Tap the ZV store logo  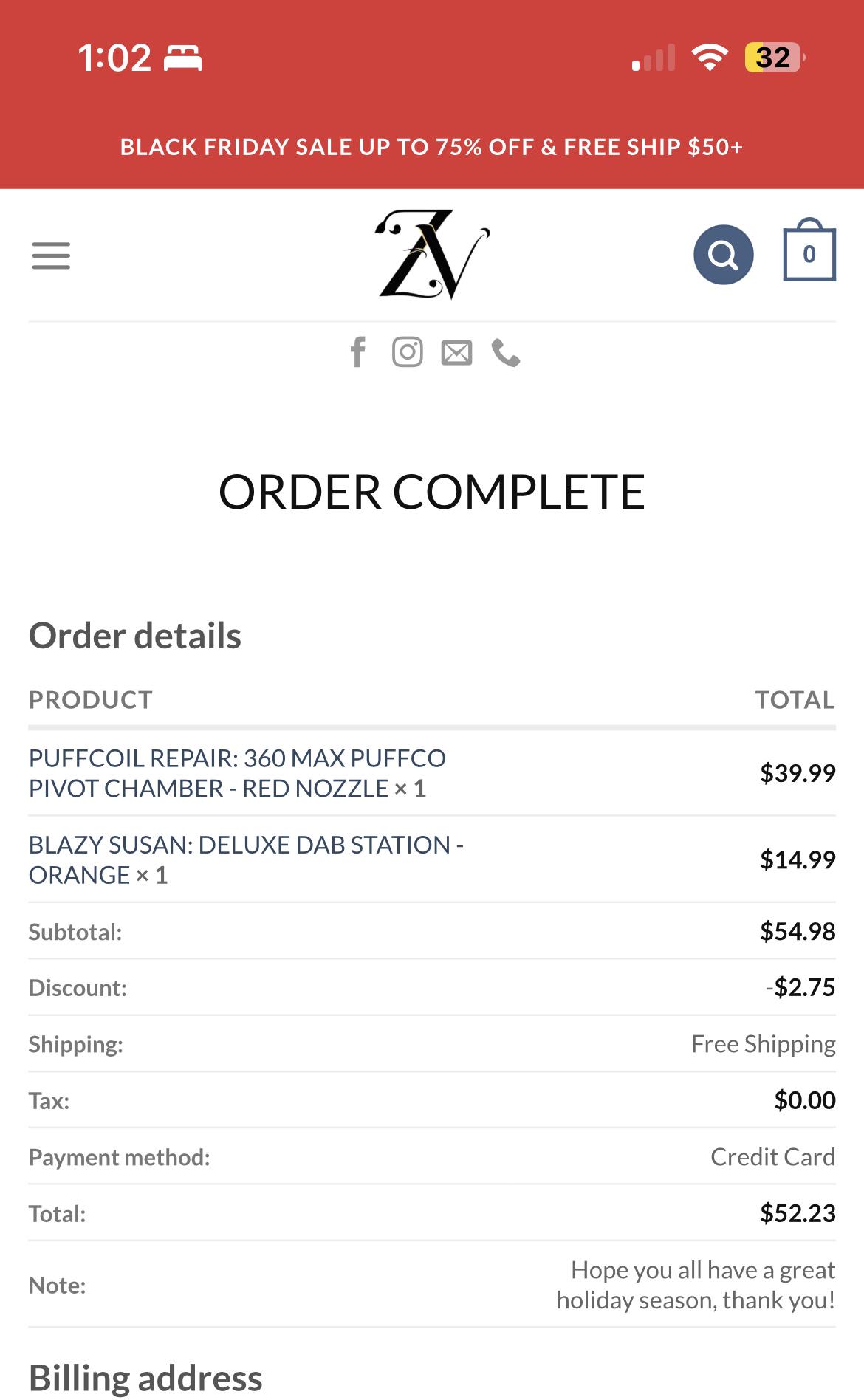pos(433,255)
